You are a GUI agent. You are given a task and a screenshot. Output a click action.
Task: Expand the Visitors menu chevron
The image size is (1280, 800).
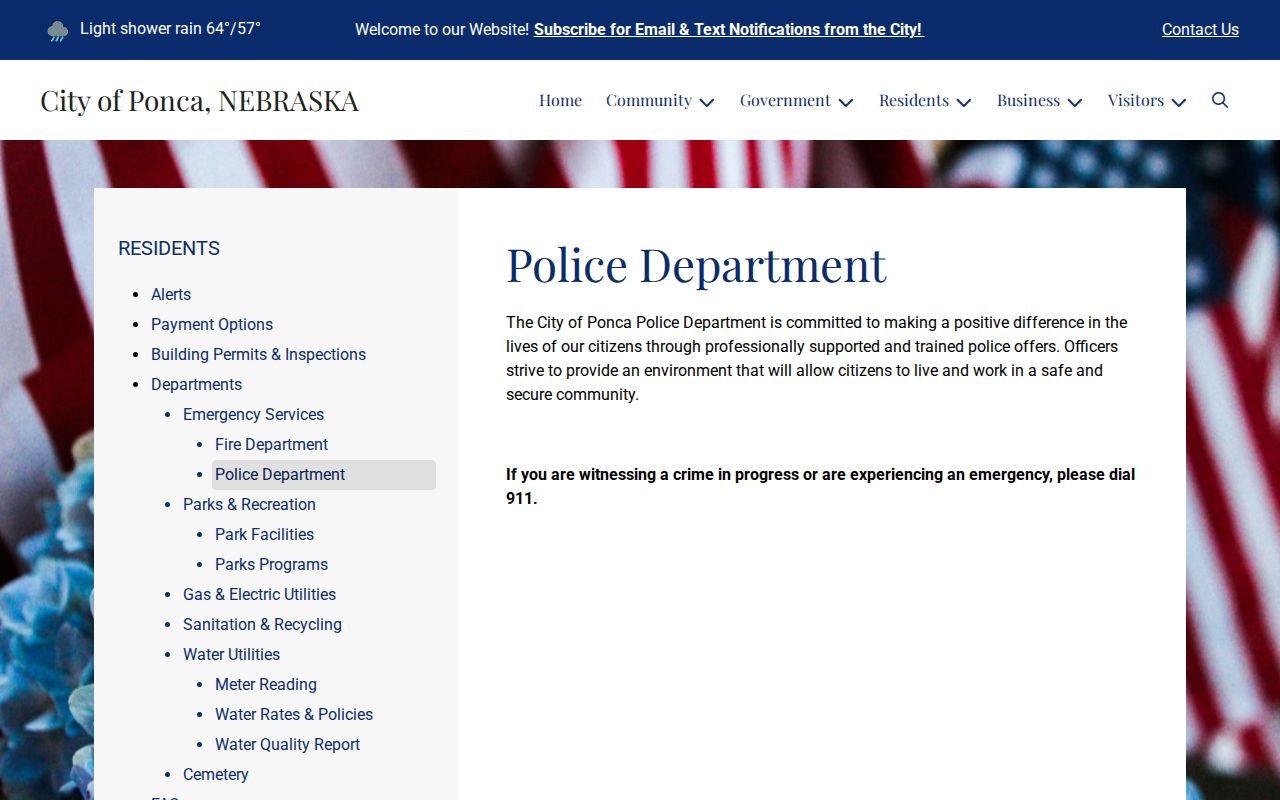tap(1179, 102)
